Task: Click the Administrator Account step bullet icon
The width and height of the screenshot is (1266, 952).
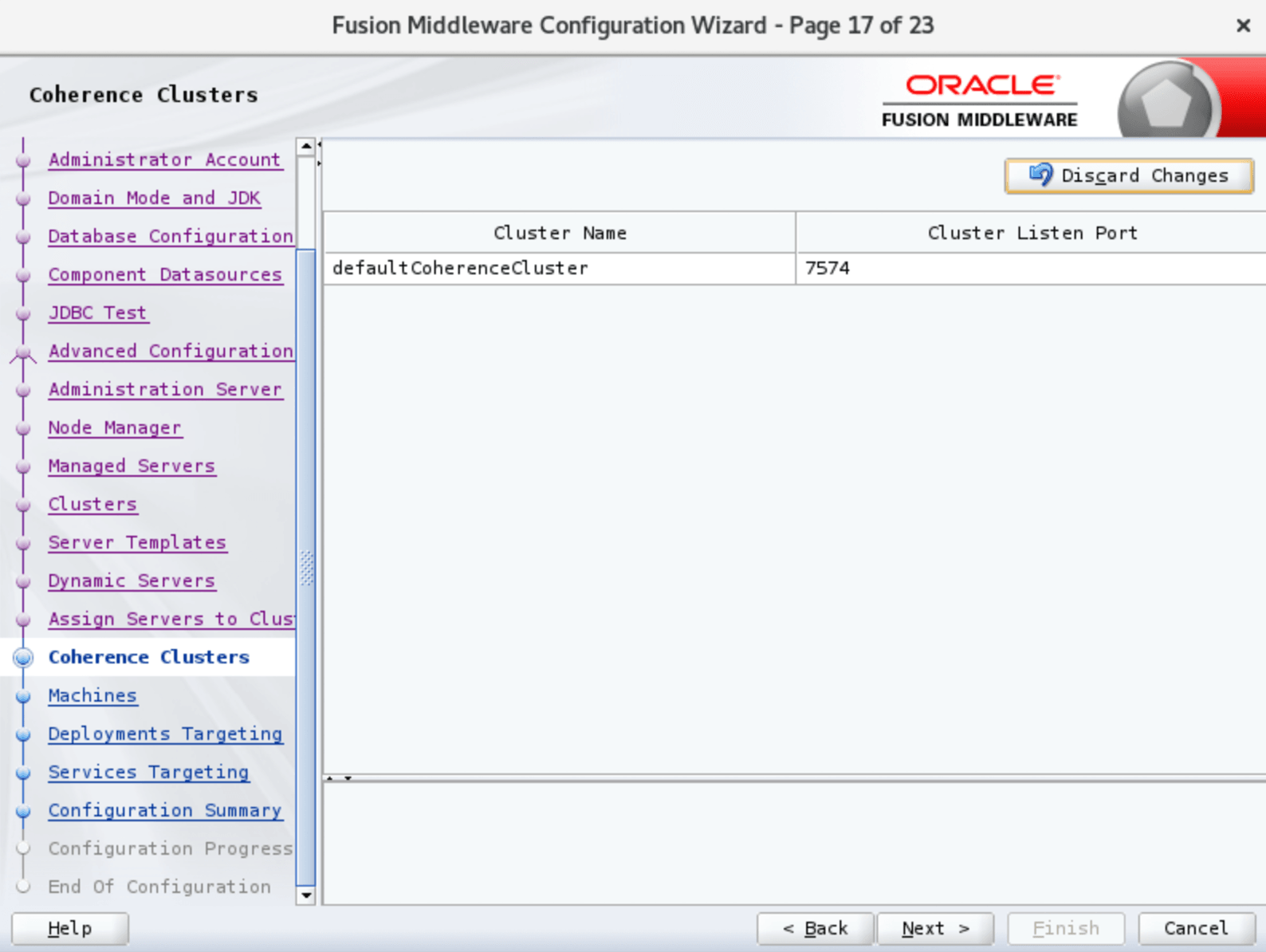Action: (x=23, y=160)
